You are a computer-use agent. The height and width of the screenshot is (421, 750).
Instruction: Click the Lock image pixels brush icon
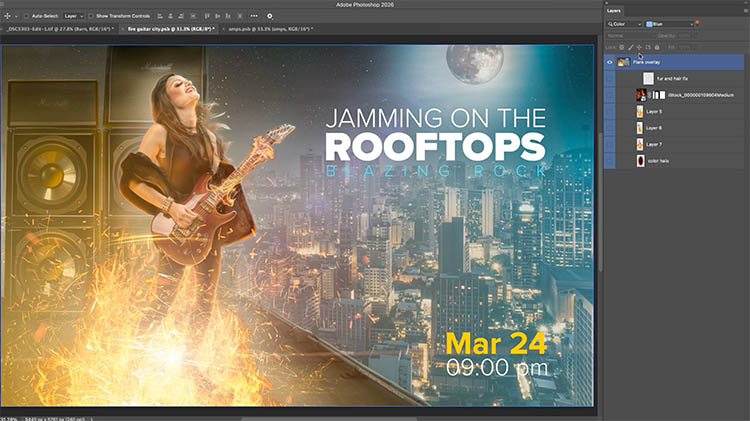point(631,47)
